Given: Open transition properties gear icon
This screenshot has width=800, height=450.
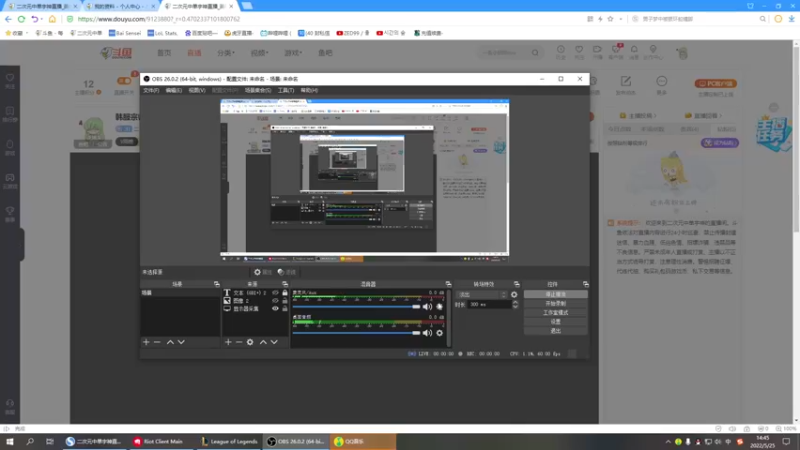Looking at the screenshot, I should click(514, 294).
